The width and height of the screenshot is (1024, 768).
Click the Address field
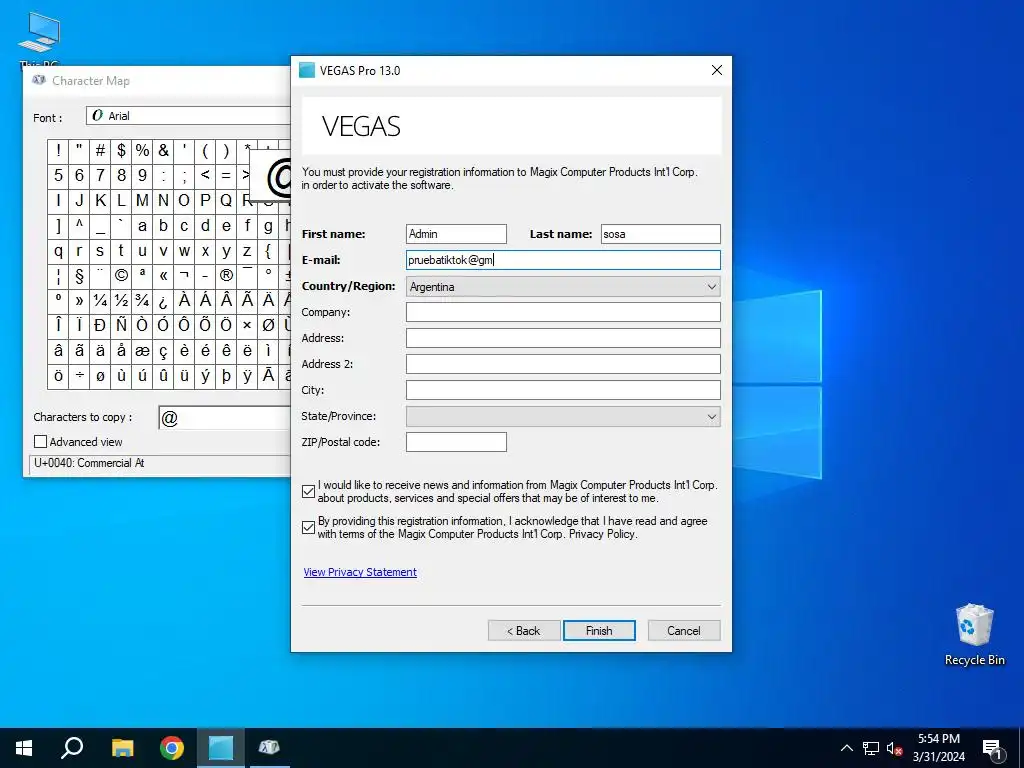coord(563,338)
